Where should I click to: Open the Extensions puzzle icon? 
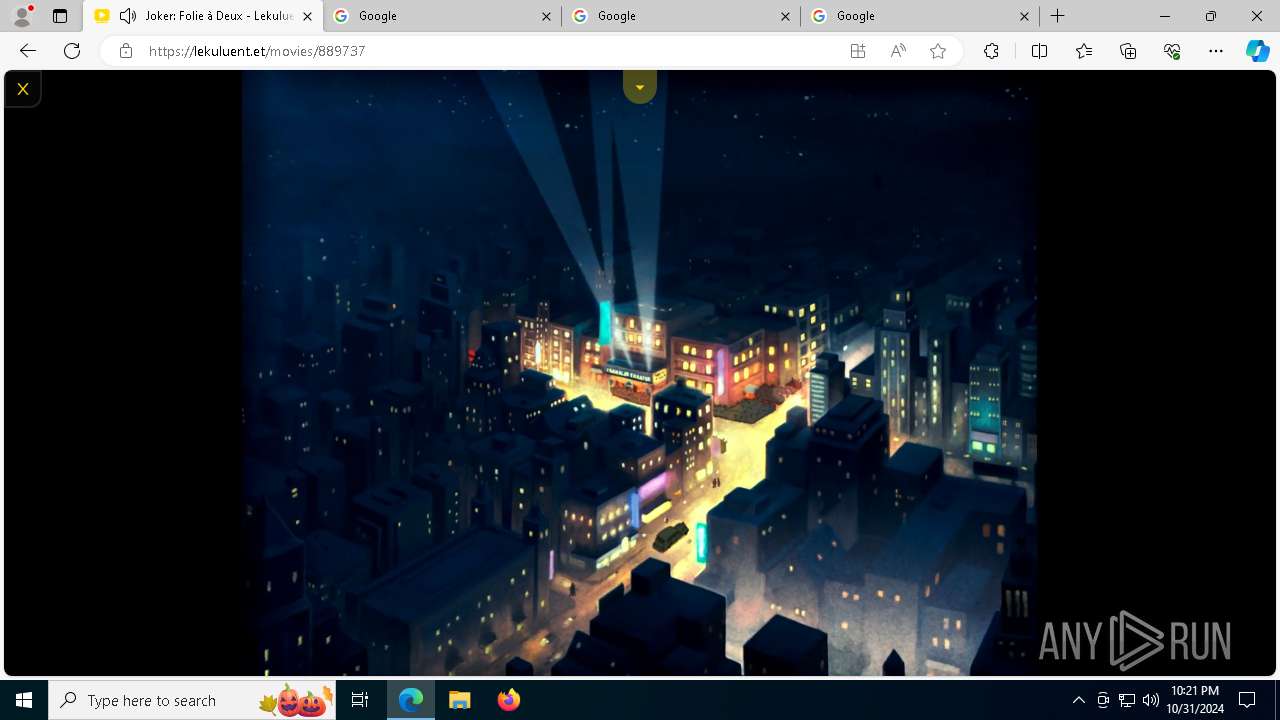click(991, 51)
